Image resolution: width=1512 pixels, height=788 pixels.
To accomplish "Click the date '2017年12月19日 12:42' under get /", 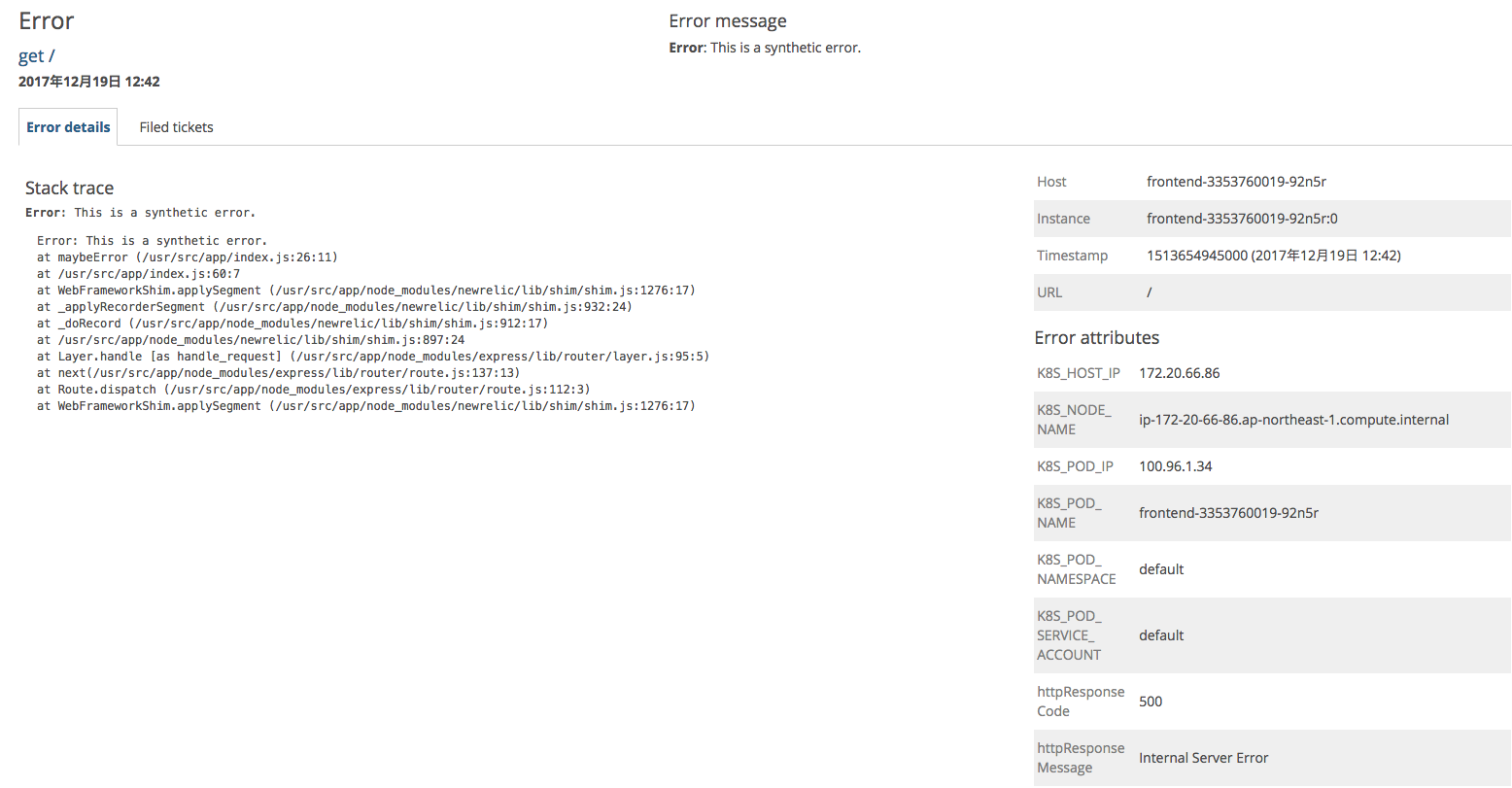I will pyautogui.click(x=89, y=82).
